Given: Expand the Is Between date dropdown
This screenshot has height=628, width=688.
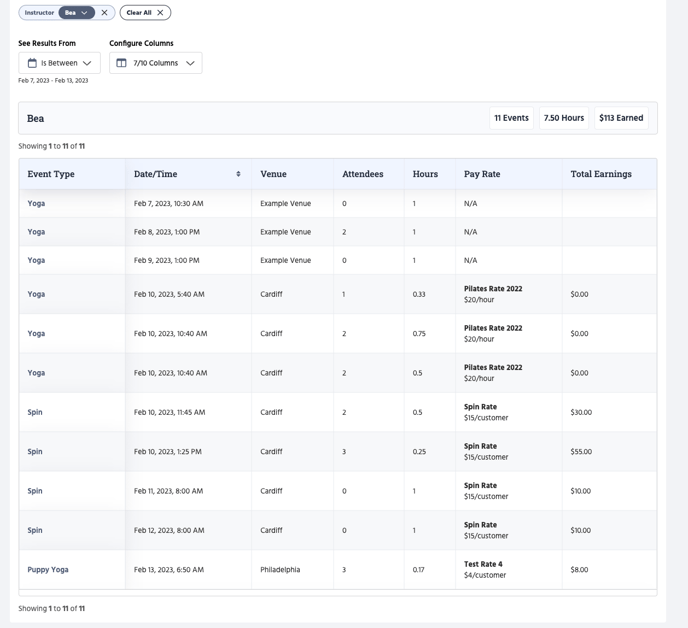Looking at the screenshot, I should tap(87, 63).
